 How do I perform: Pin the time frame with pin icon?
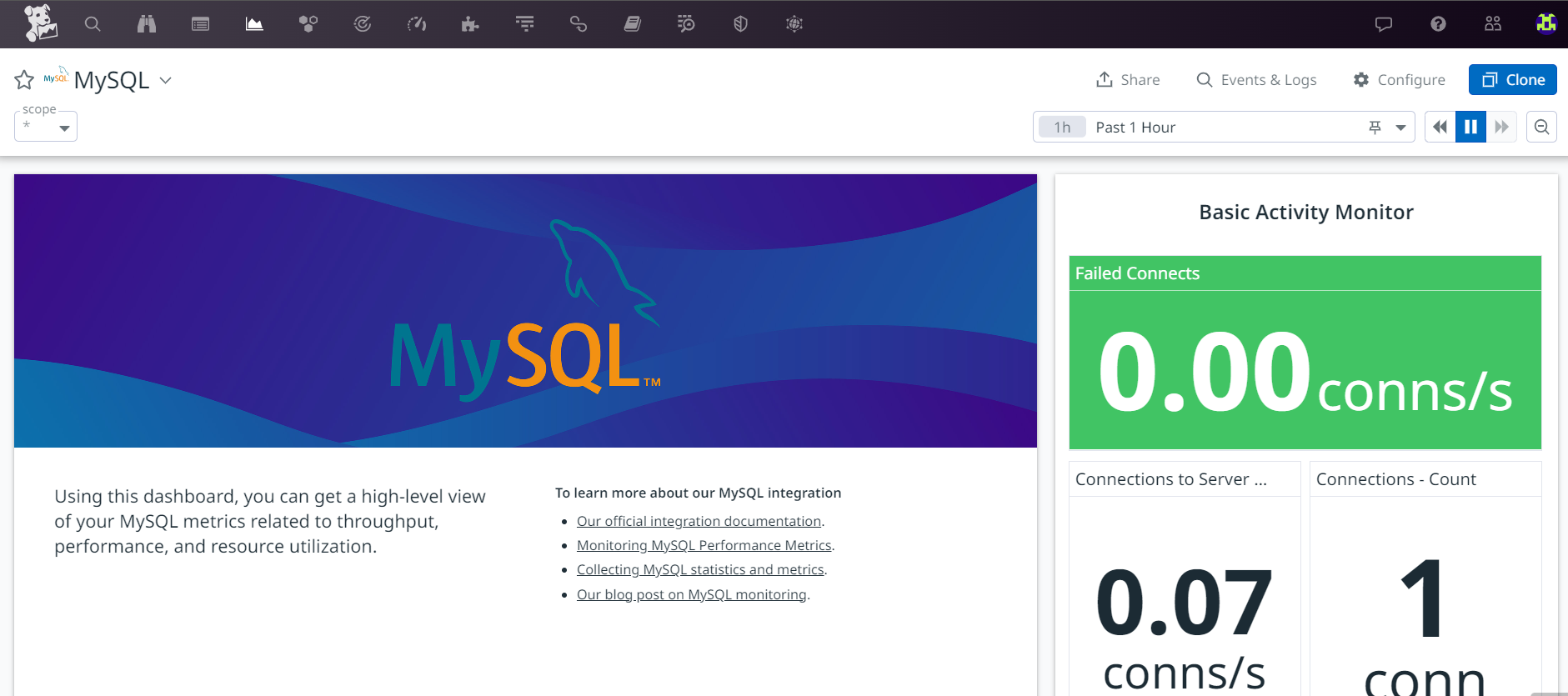point(1375,127)
